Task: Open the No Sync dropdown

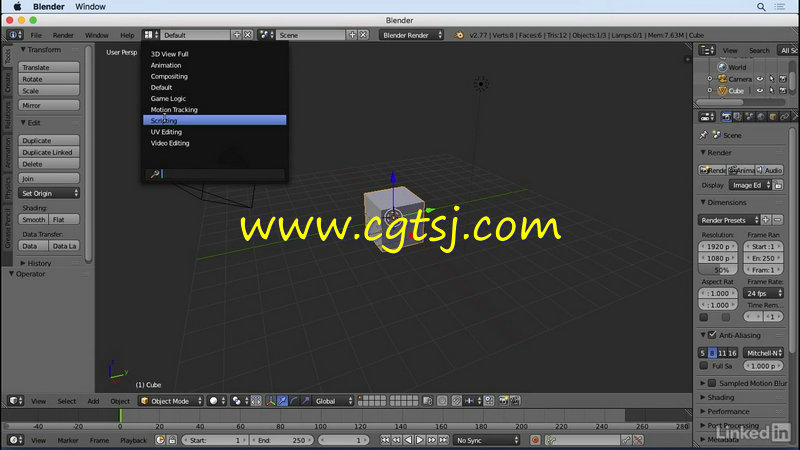Action: pyautogui.click(x=487, y=440)
